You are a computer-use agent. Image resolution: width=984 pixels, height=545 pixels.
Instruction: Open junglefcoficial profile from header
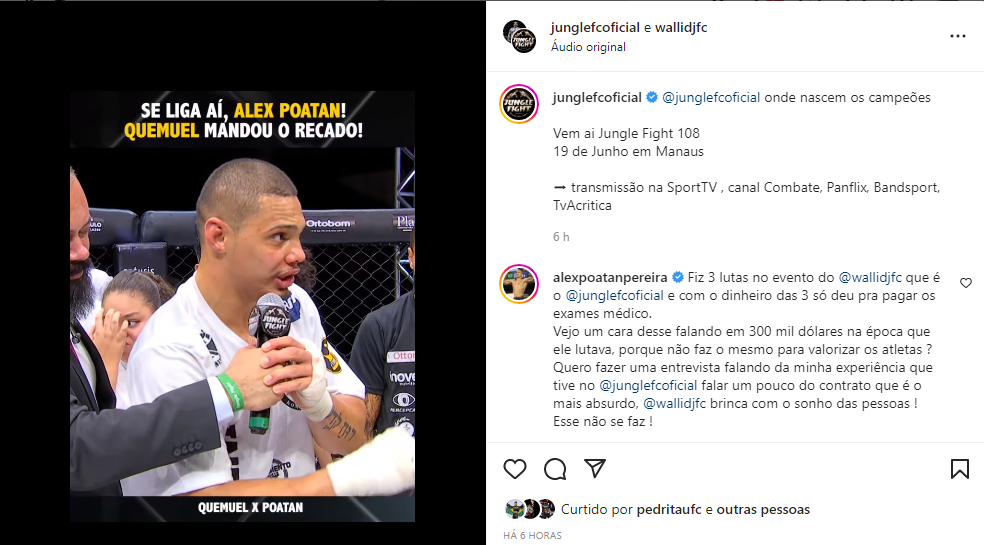(595, 28)
